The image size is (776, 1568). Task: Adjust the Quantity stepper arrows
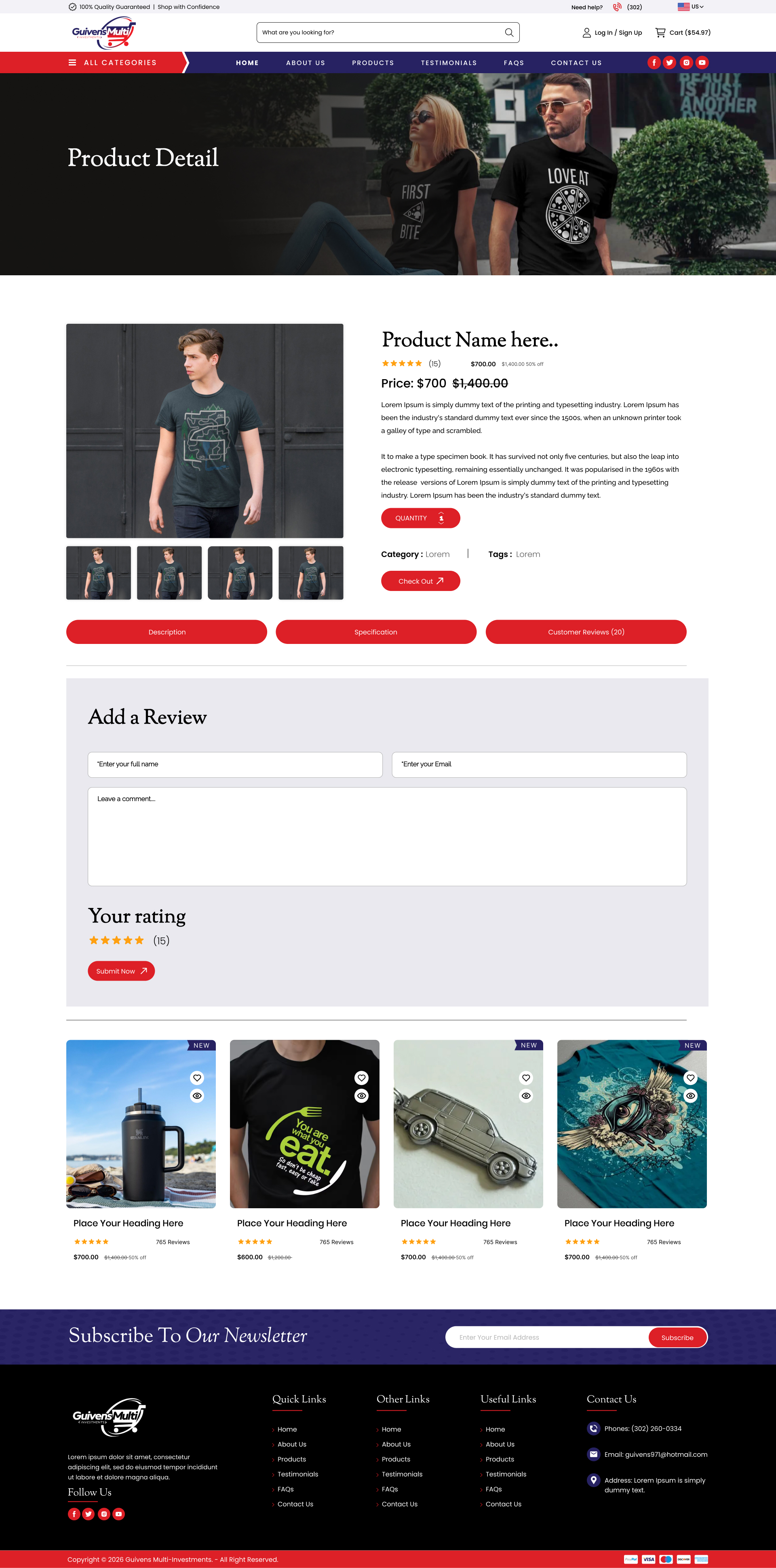(441, 518)
